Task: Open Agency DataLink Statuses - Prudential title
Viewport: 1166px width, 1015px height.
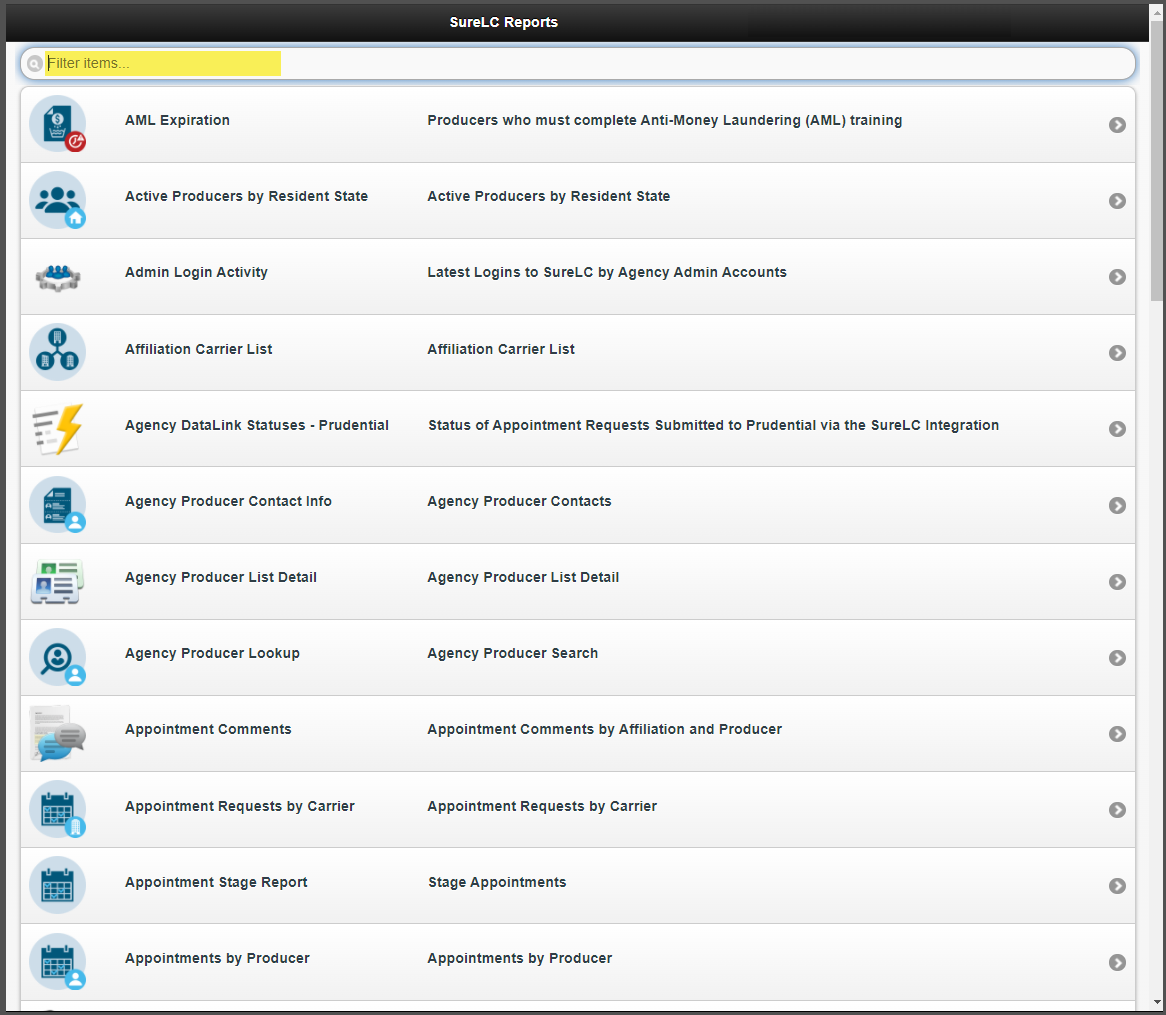Action: tap(257, 425)
